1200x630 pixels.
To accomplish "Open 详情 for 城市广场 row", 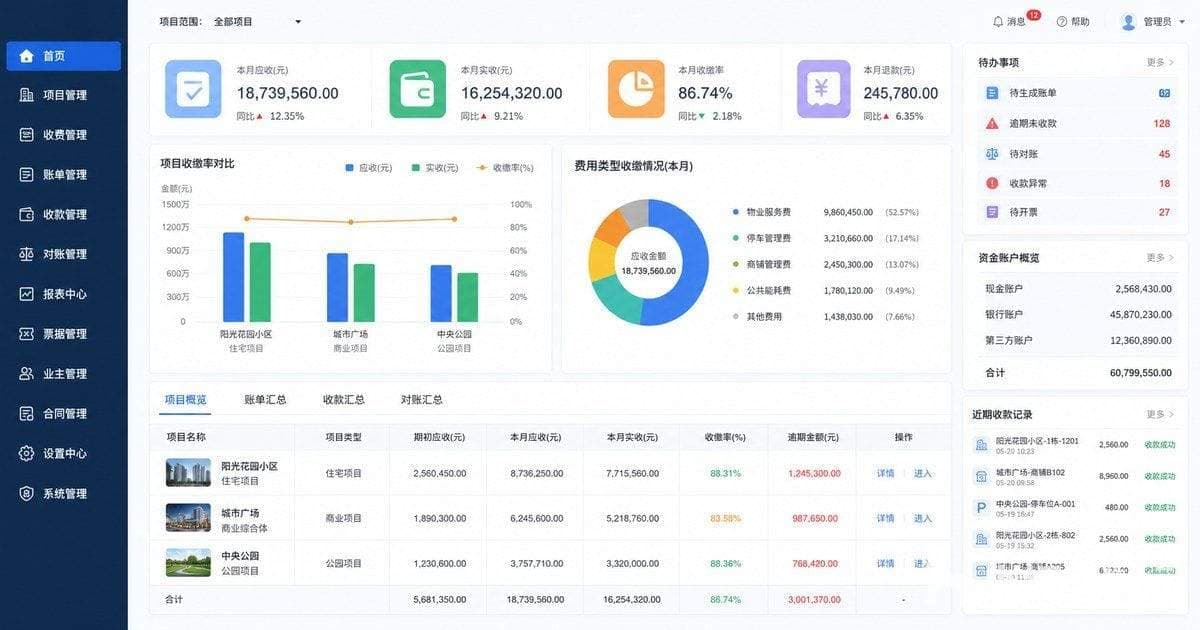I will [885, 518].
